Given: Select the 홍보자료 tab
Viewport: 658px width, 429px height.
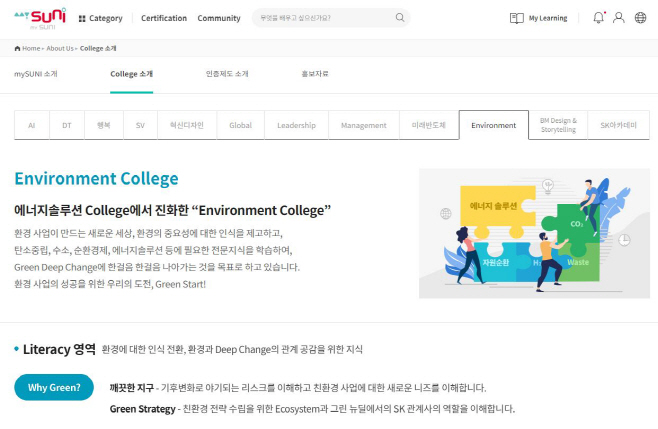Looking at the screenshot, I should [x=314, y=74].
